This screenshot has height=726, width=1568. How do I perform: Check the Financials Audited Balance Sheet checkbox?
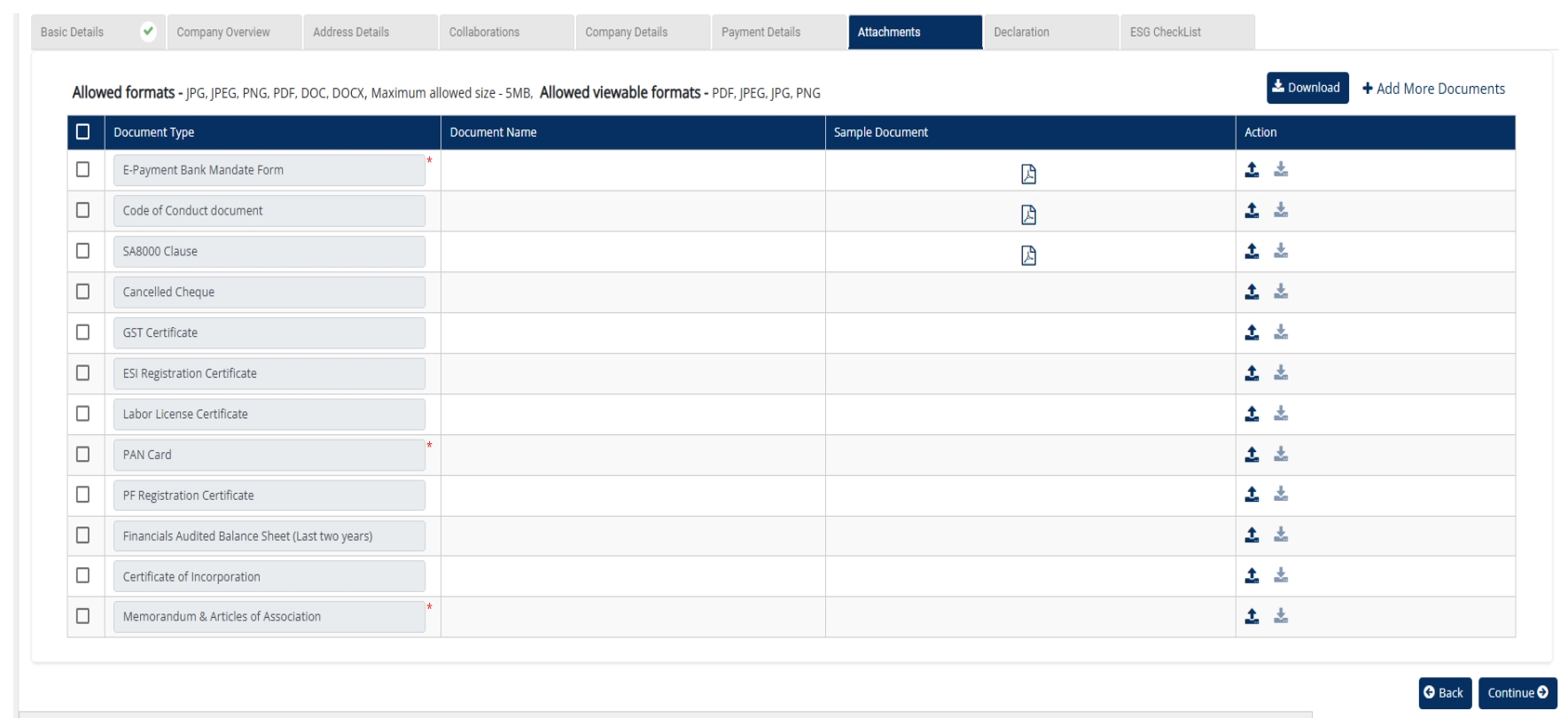pyautogui.click(x=83, y=535)
